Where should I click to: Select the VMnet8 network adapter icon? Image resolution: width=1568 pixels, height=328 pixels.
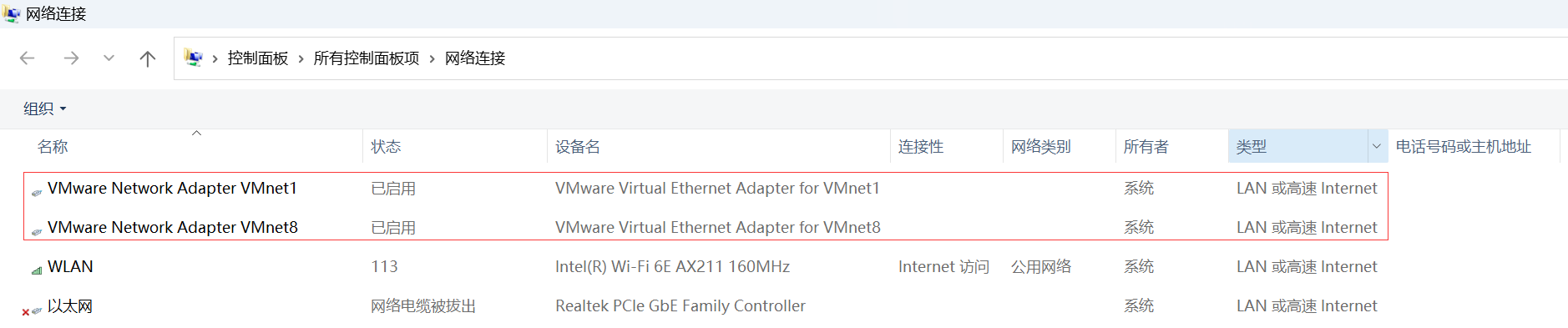point(37,232)
